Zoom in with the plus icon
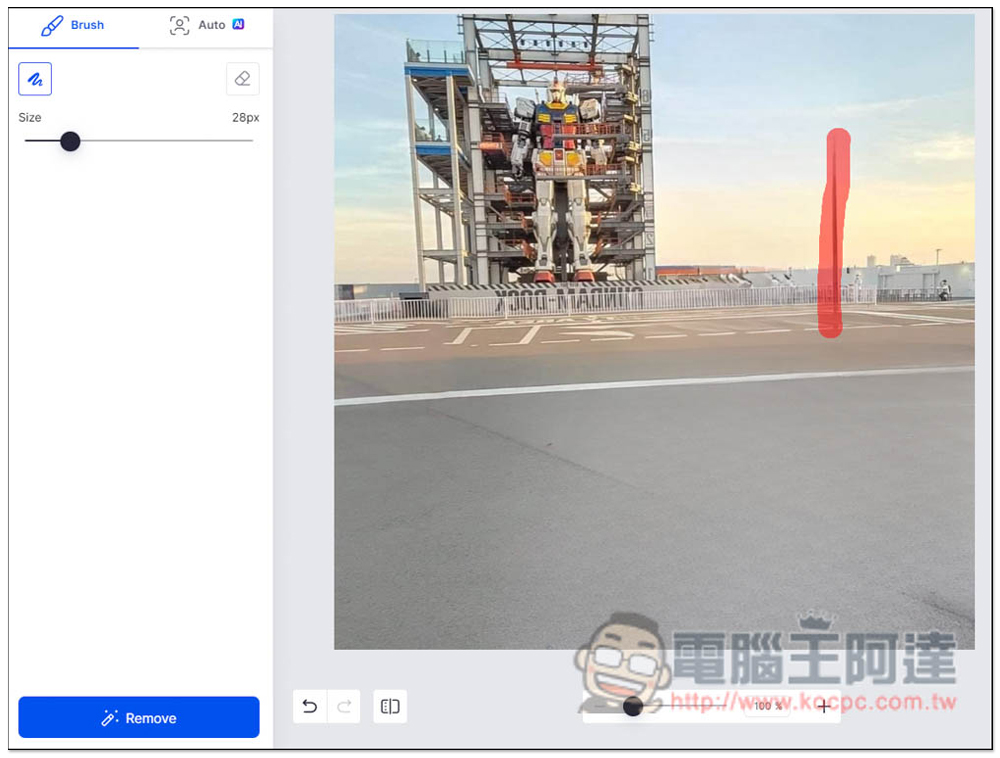 (824, 707)
